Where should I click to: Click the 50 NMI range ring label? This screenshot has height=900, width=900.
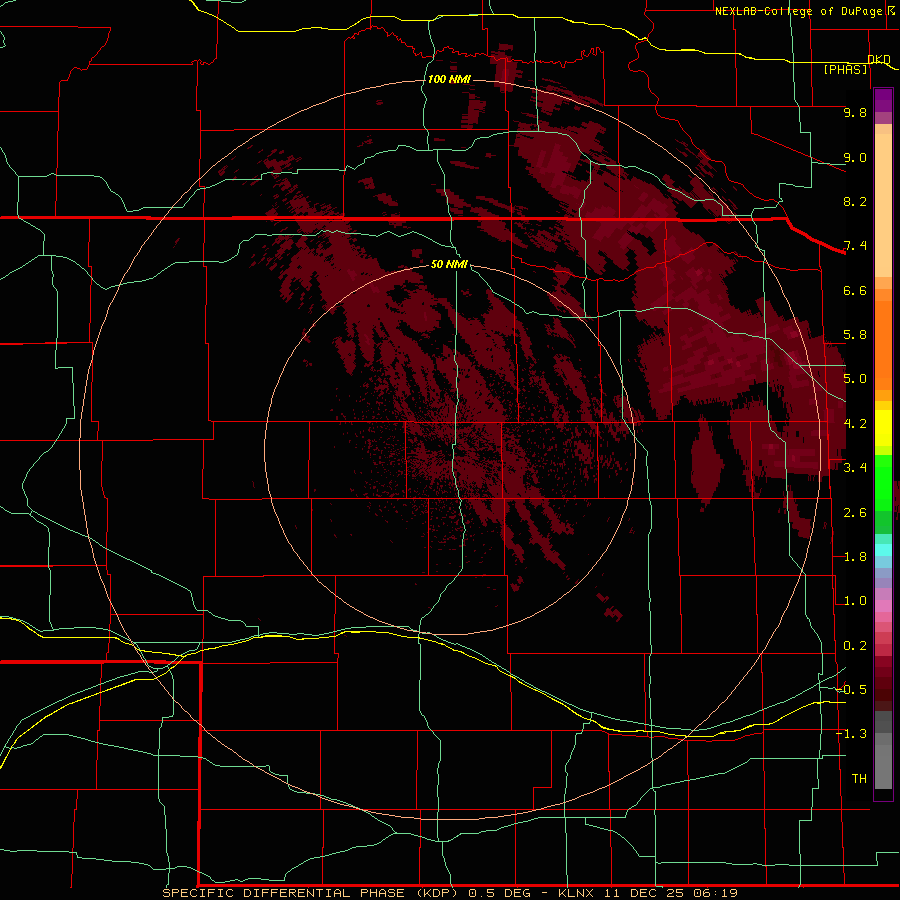tap(449, 264)
